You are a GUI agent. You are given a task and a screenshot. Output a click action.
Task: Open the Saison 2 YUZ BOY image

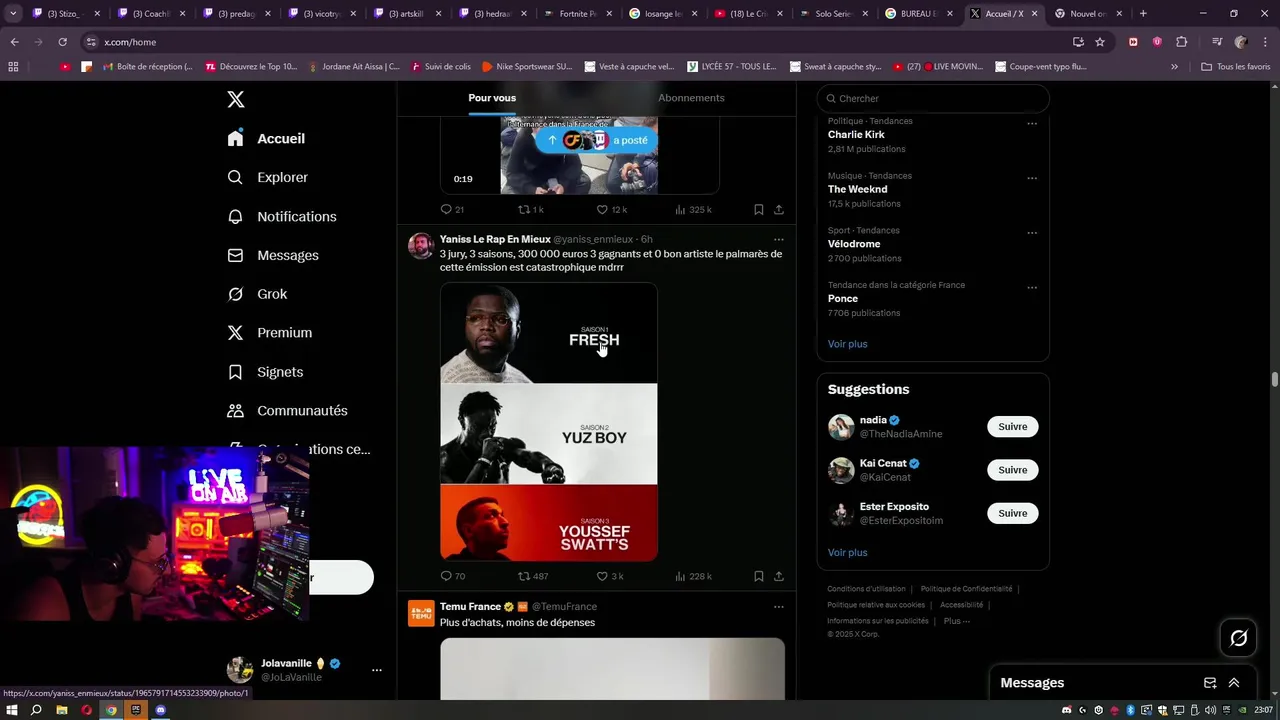coord(549,434)
